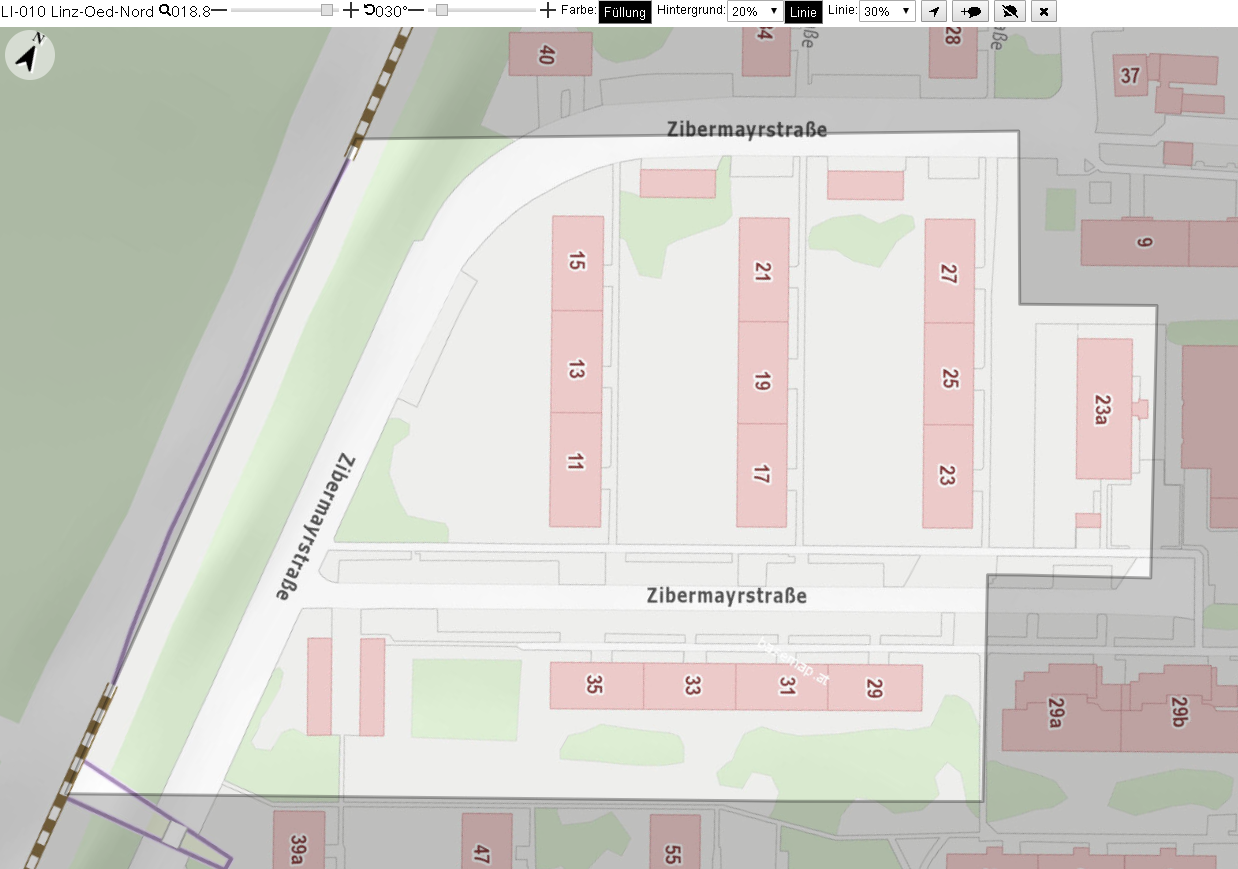Image resolution: width=1238 pixels, height=869 pixels.
Task: Click the rotate icon beside 030°
Action: point(369,10)
